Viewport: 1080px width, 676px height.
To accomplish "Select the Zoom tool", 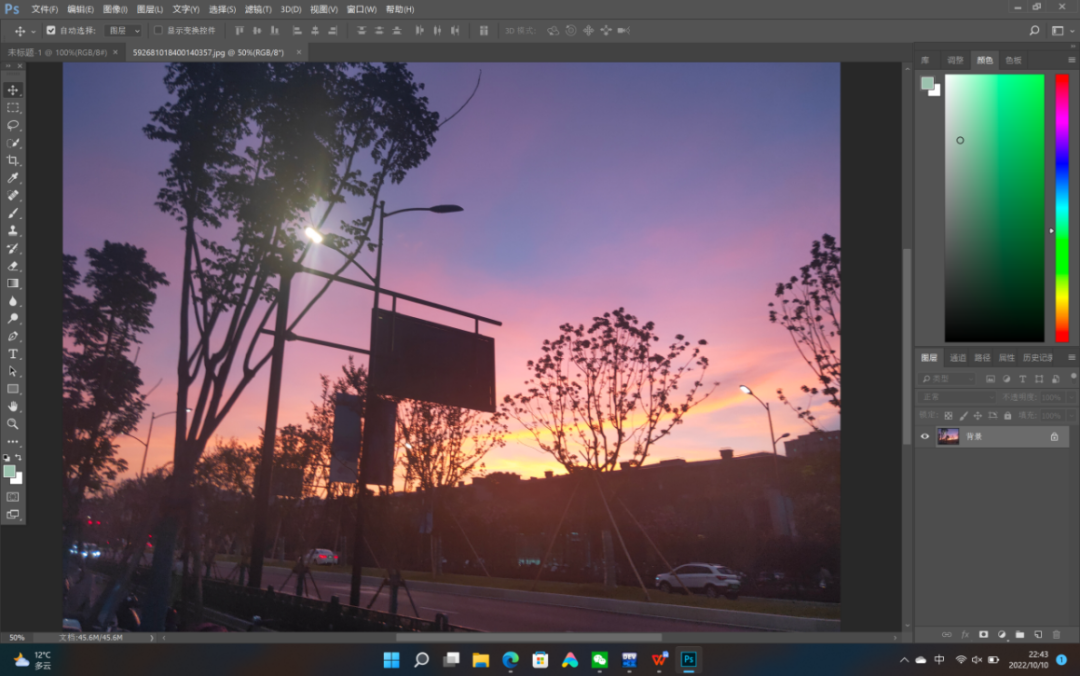I will pos(13,424).
